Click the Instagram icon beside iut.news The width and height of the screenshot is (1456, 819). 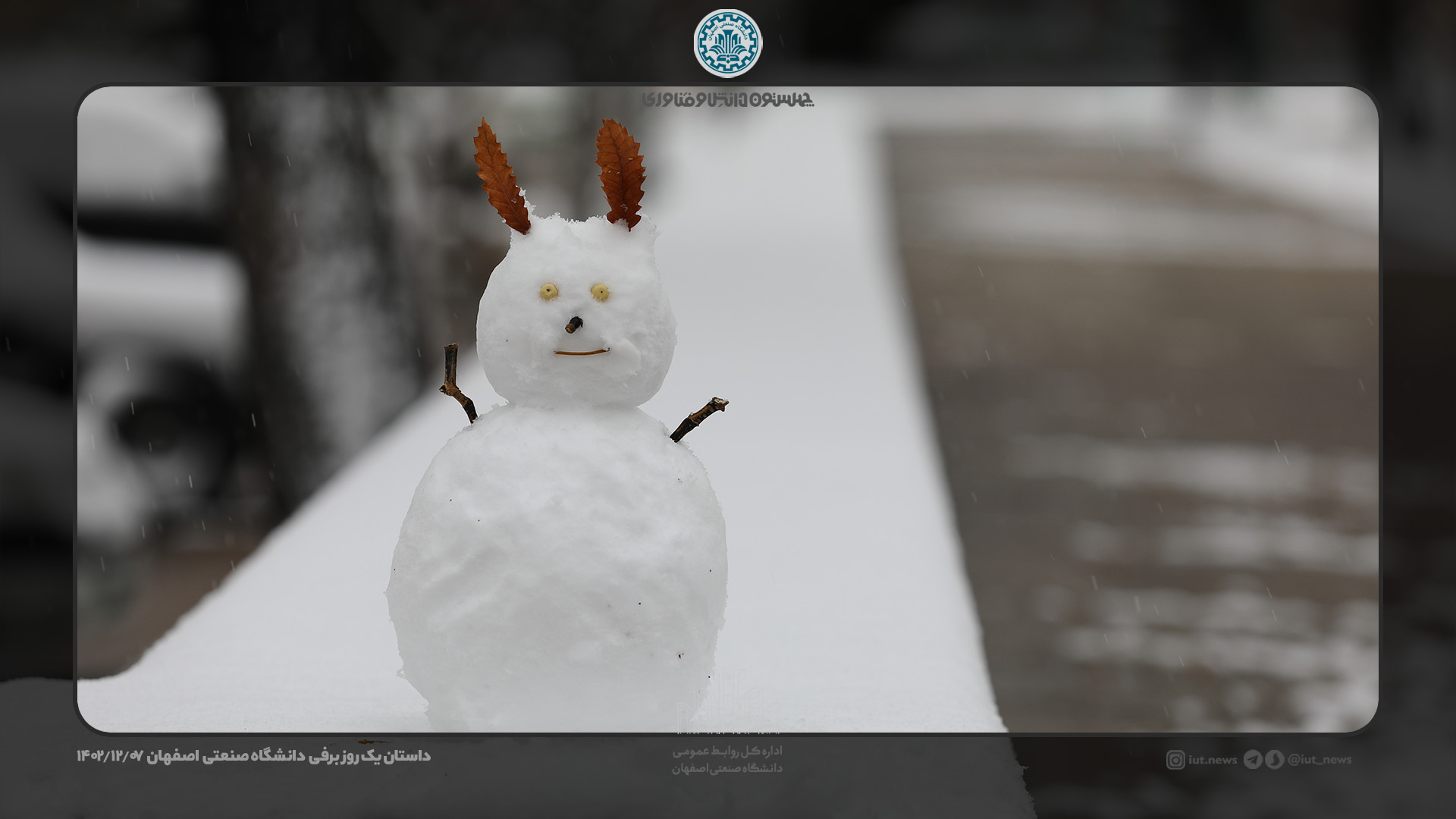click(1175, 760)
